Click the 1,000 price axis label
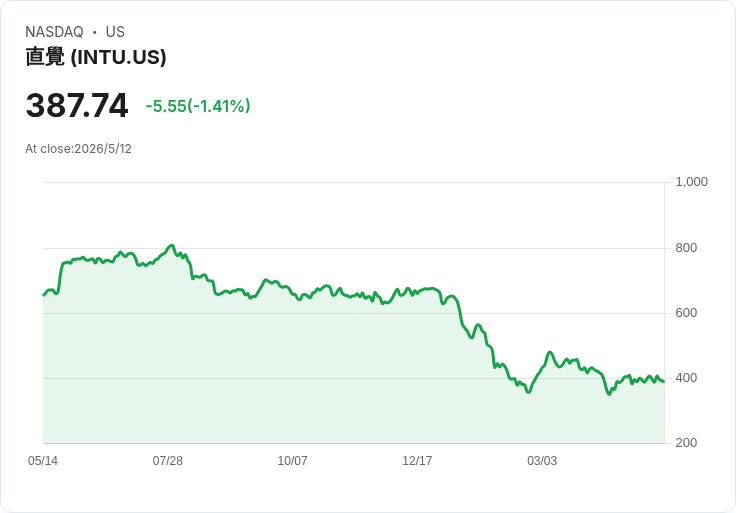Image resolution: width=736 pixels, height=513 pixels. [x=691, y=182]
